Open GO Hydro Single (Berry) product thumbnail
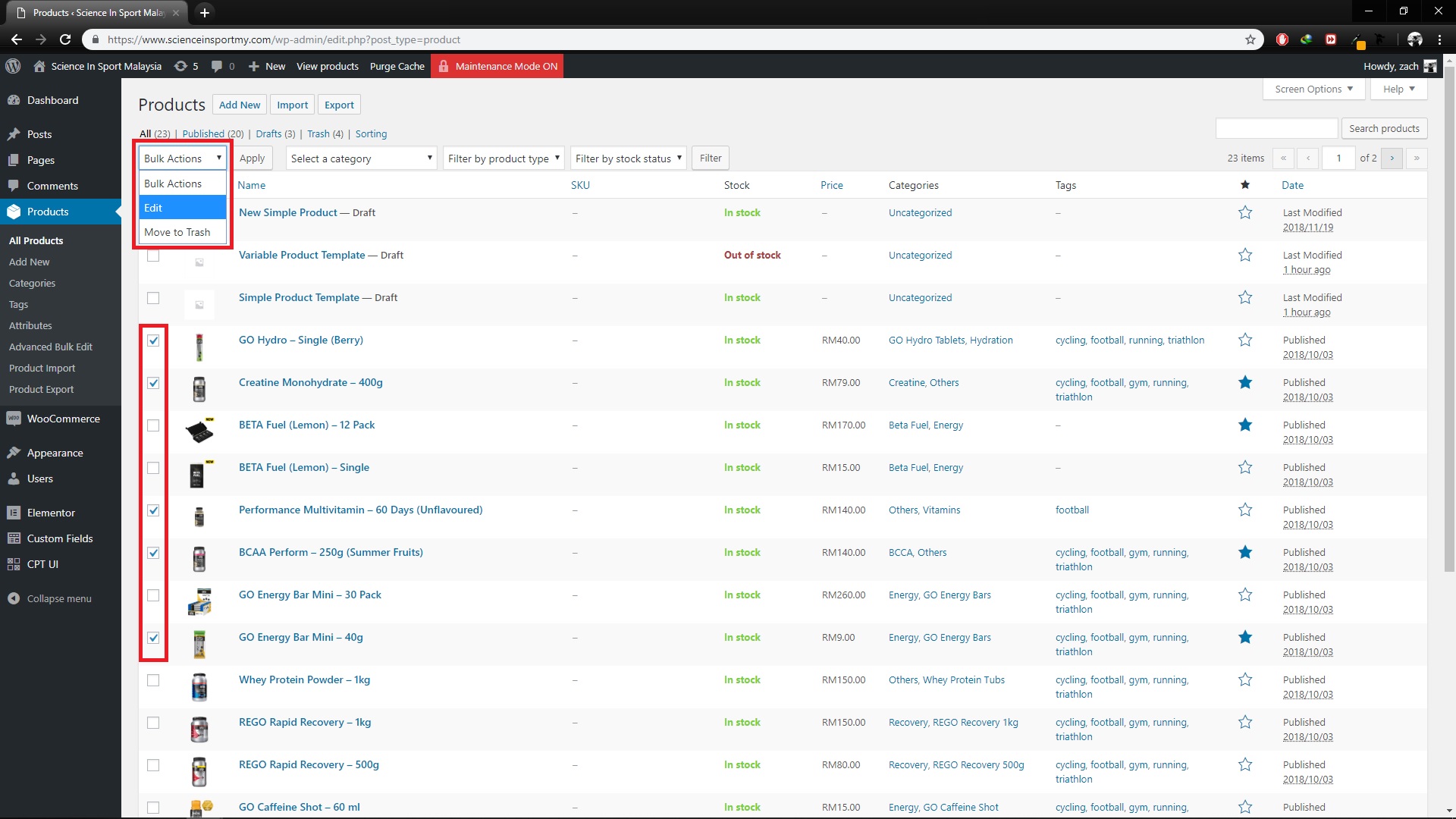1456x819 pixels. [x=199, y=347]
